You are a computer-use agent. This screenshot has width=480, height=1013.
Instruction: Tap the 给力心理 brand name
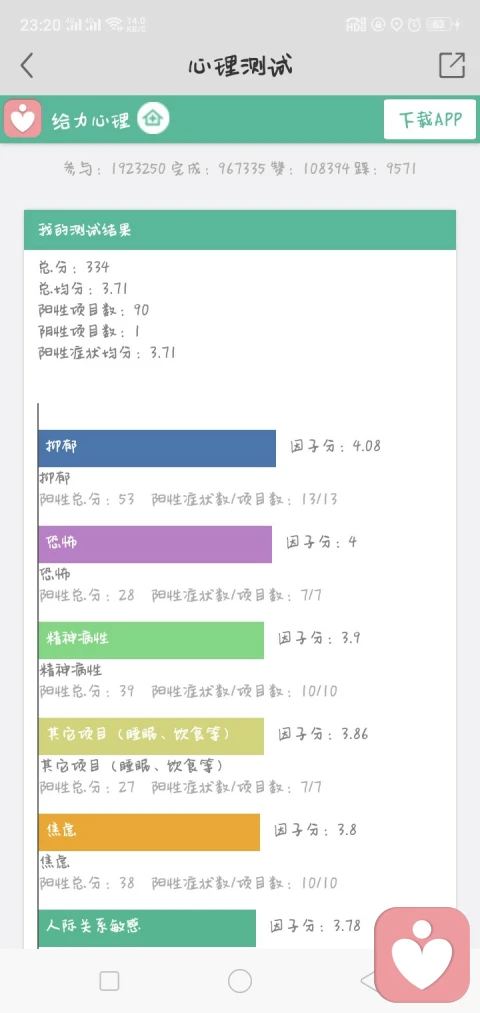tap(91, 120)
